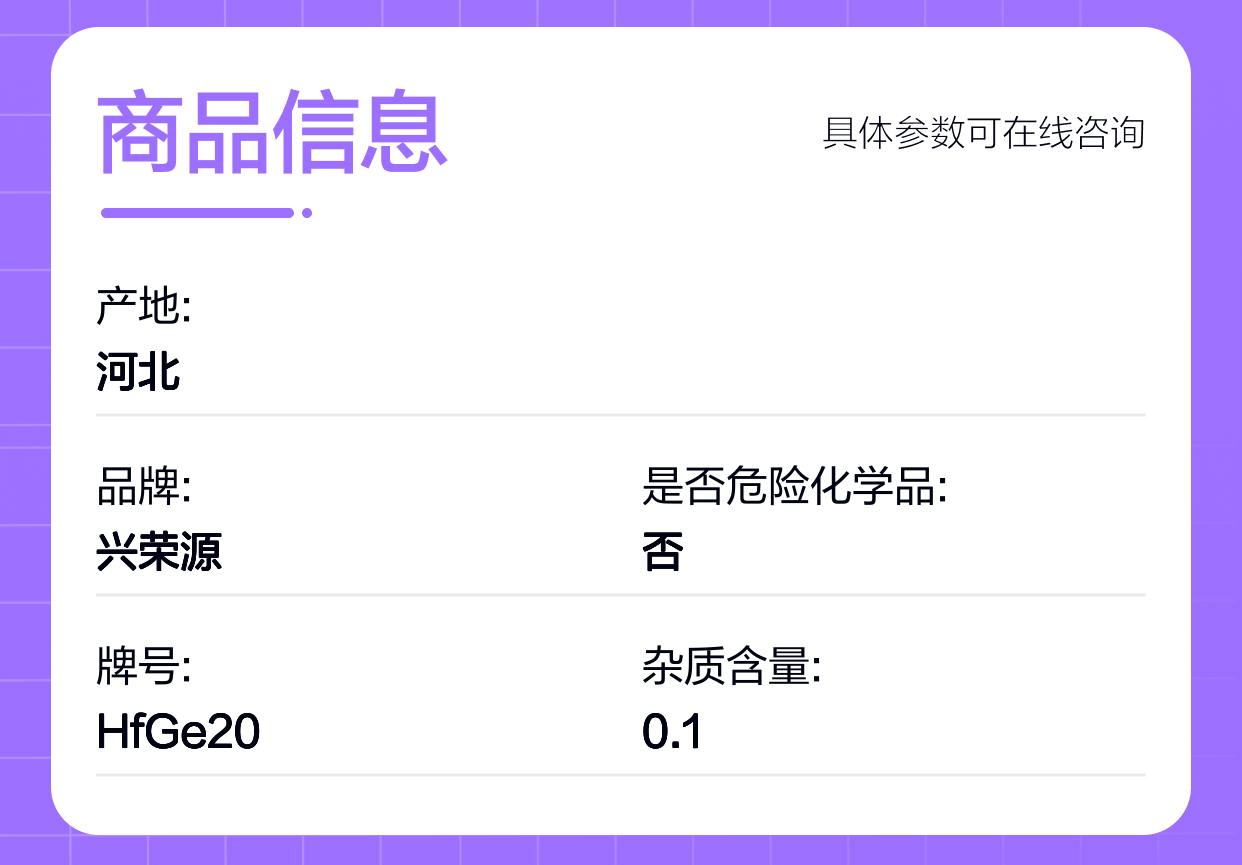This screenshot has width=1242, height=865.
Task: Click the 品牌 field label
Action: 143,489
